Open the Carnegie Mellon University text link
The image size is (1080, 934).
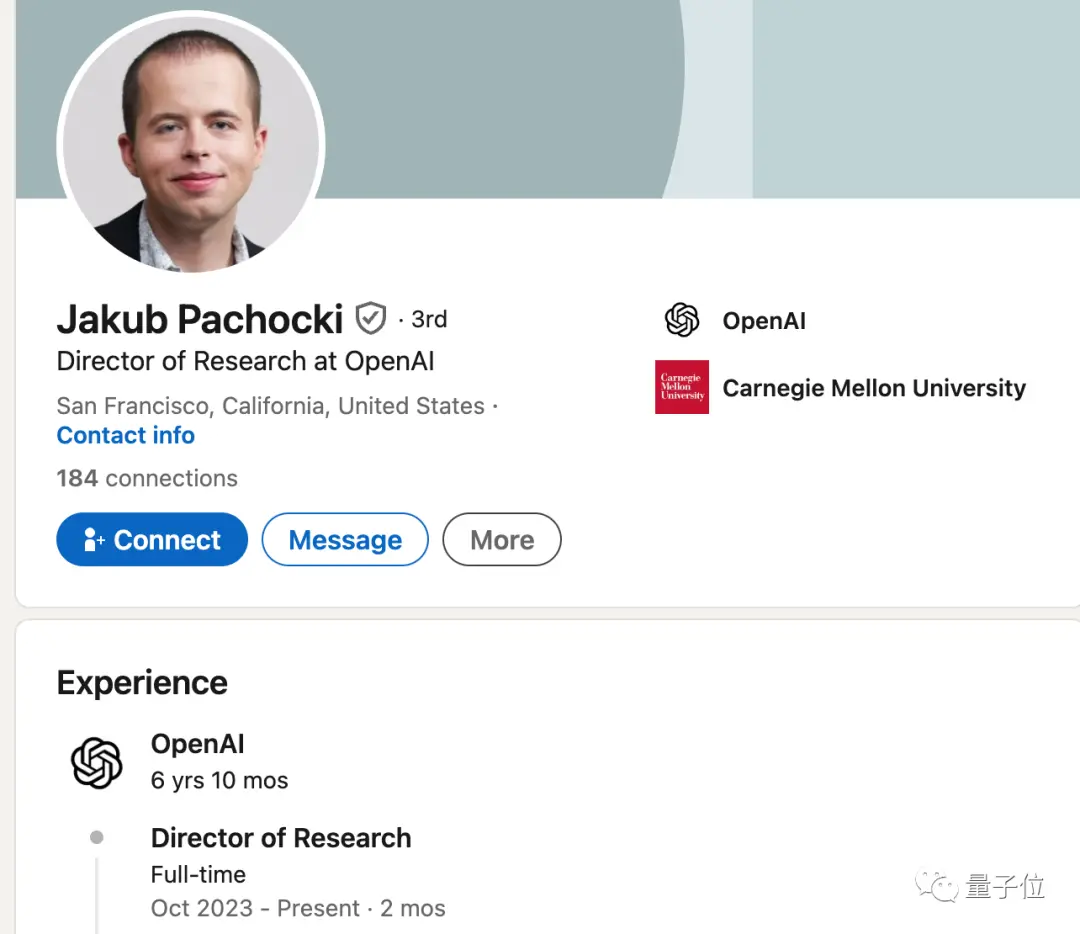[874, 388]
